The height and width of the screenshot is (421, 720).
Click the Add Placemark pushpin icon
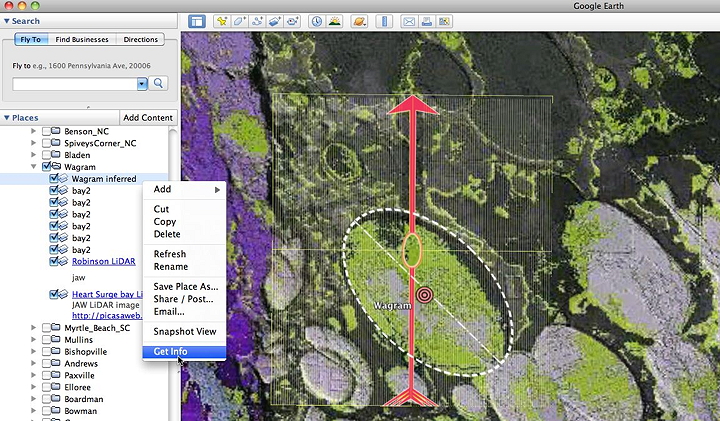coord(223,20)
